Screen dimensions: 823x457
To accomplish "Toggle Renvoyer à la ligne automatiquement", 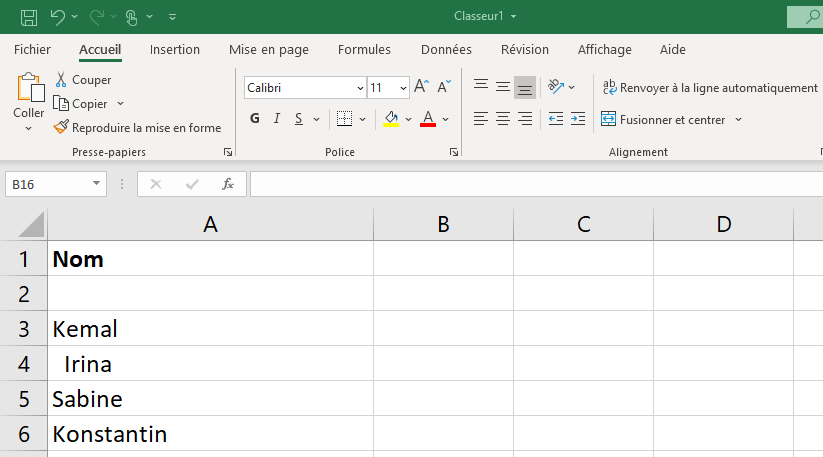I will (710, 88).
